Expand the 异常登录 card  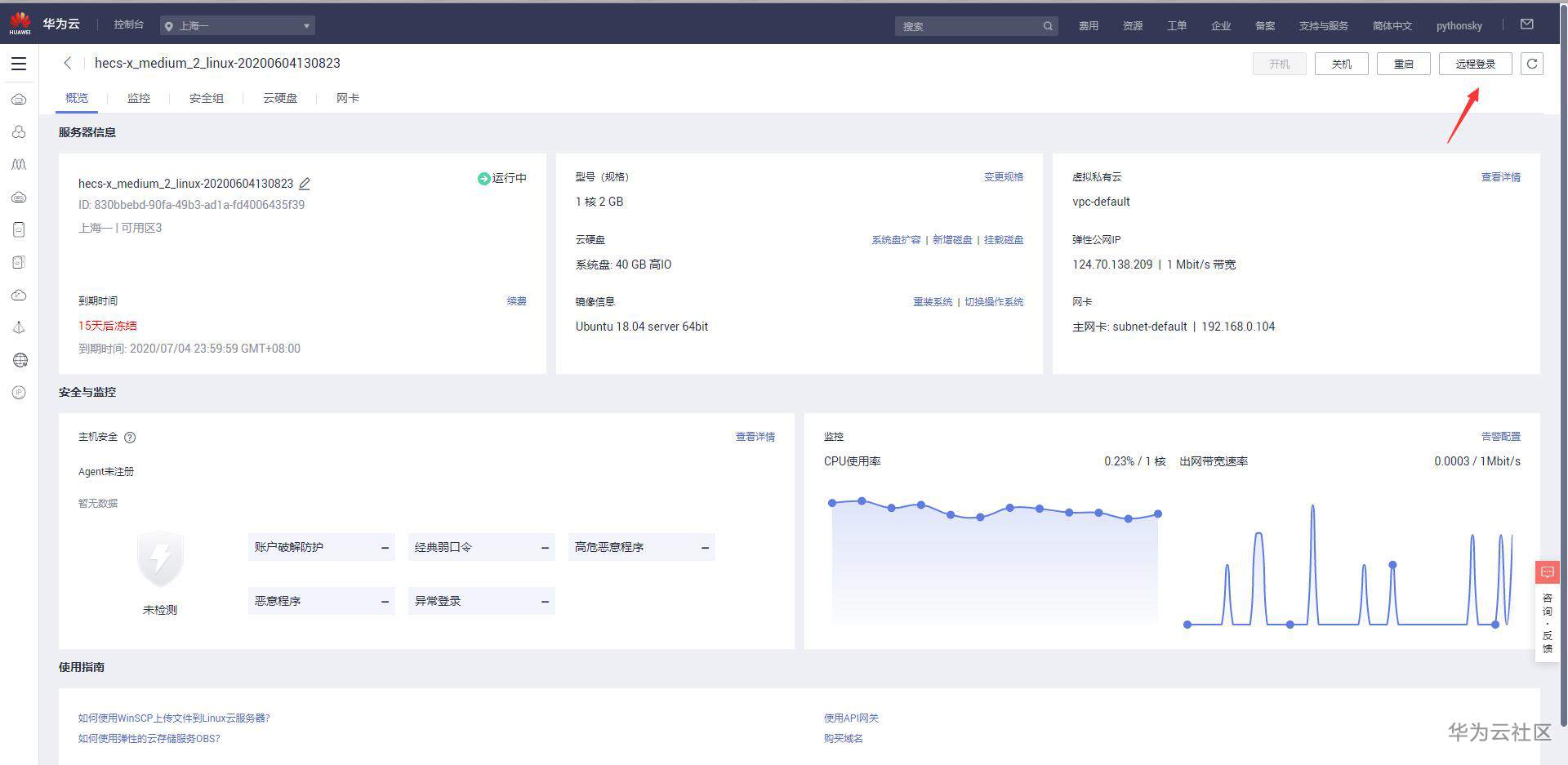point(482,601)
